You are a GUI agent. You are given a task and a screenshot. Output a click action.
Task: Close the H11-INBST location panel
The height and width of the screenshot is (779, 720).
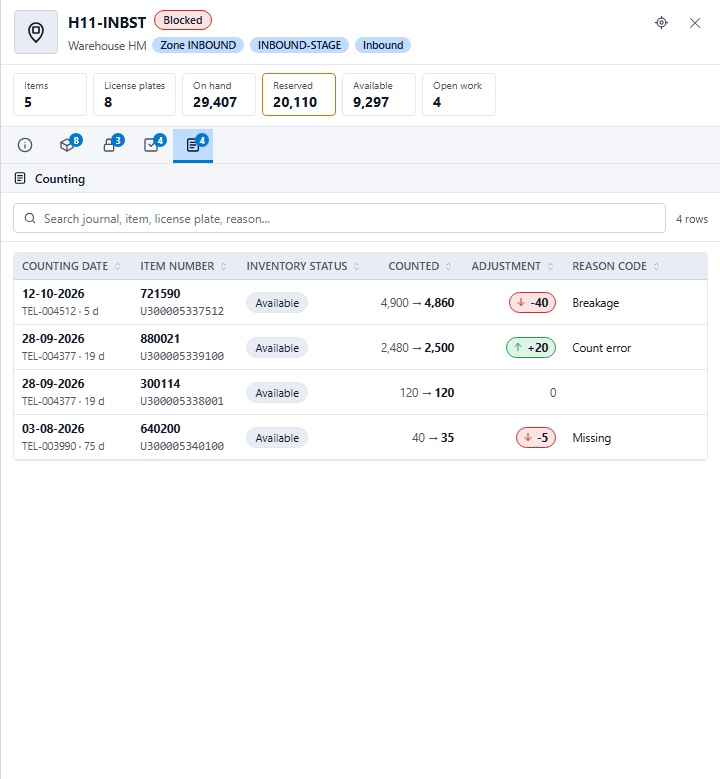click(x=695, y=23)
